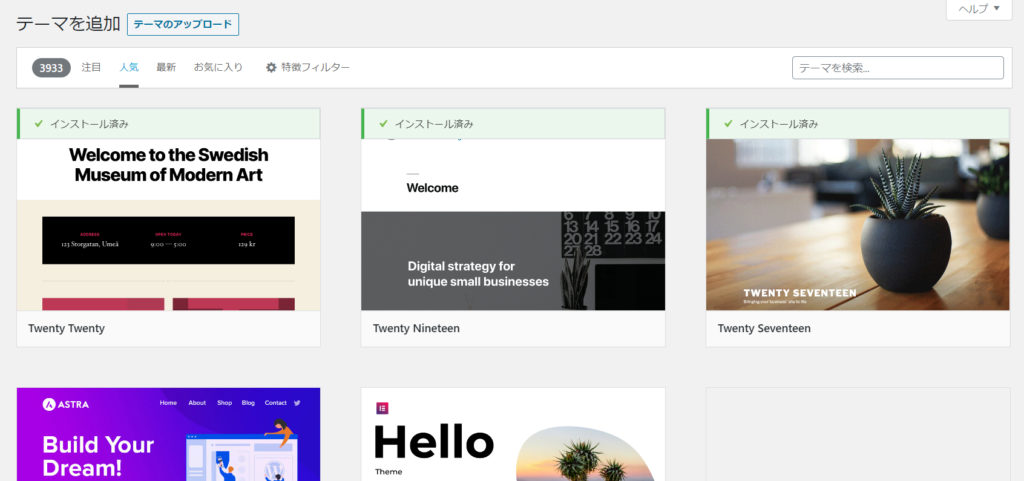Click the Twenty Seventeen theme name
The width and height of the screenshot is (1024, 481).
[x=764, y=328]
